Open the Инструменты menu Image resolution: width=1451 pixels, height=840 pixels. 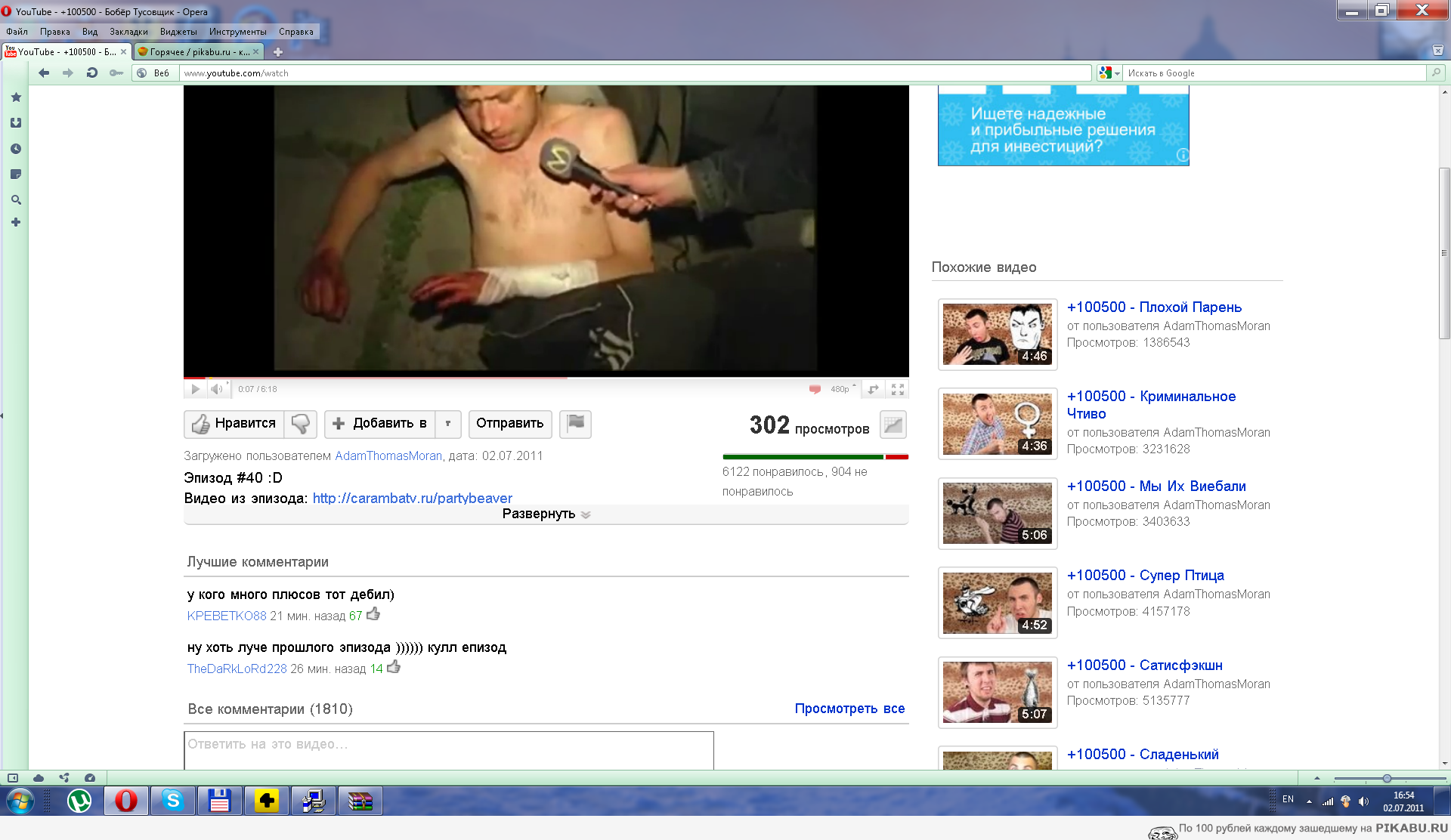238,32
